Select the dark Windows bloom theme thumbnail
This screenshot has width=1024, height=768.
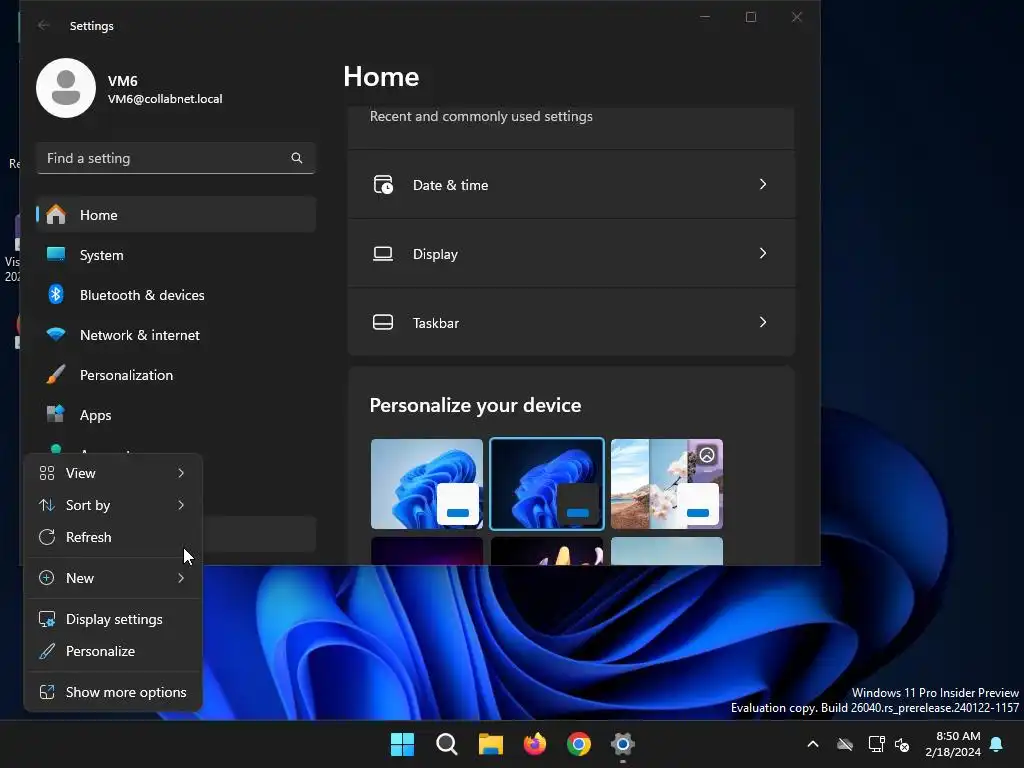547,484
